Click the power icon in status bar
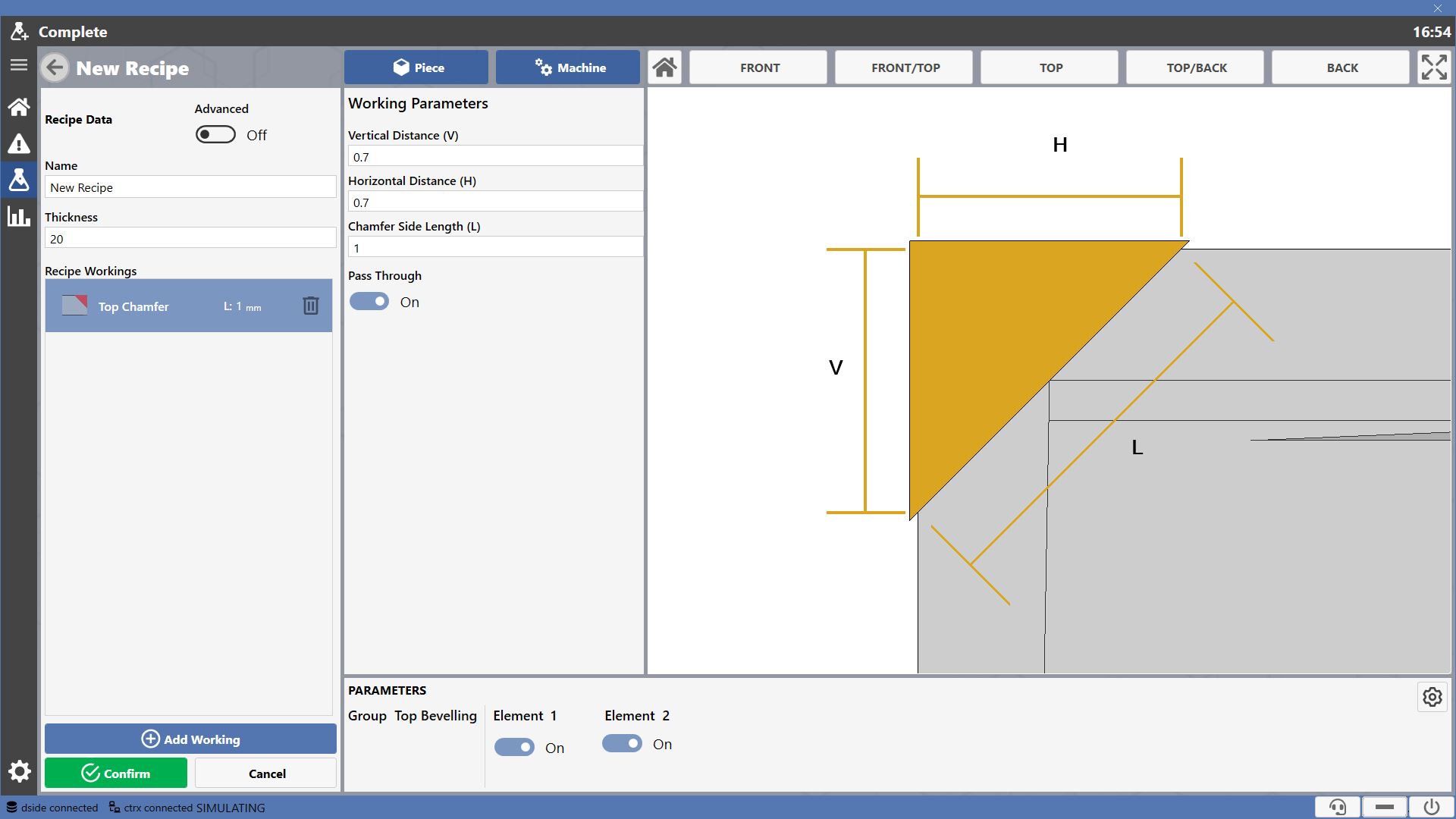The height and width of the screenshot is (819, 1456). pos(1432,807)
